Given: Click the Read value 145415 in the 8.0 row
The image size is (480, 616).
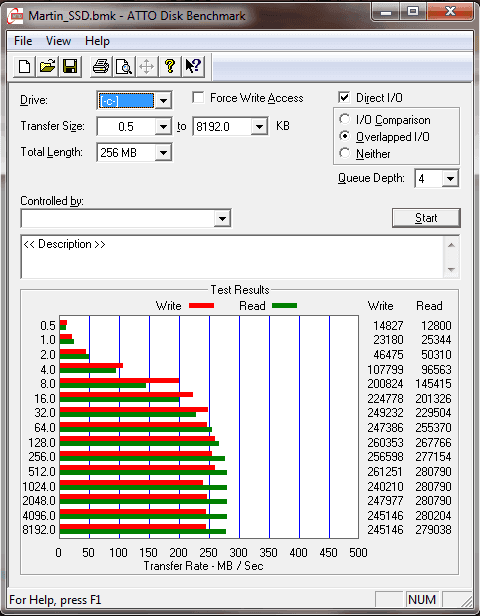Looking at the screenshot, I should point(433,384).
